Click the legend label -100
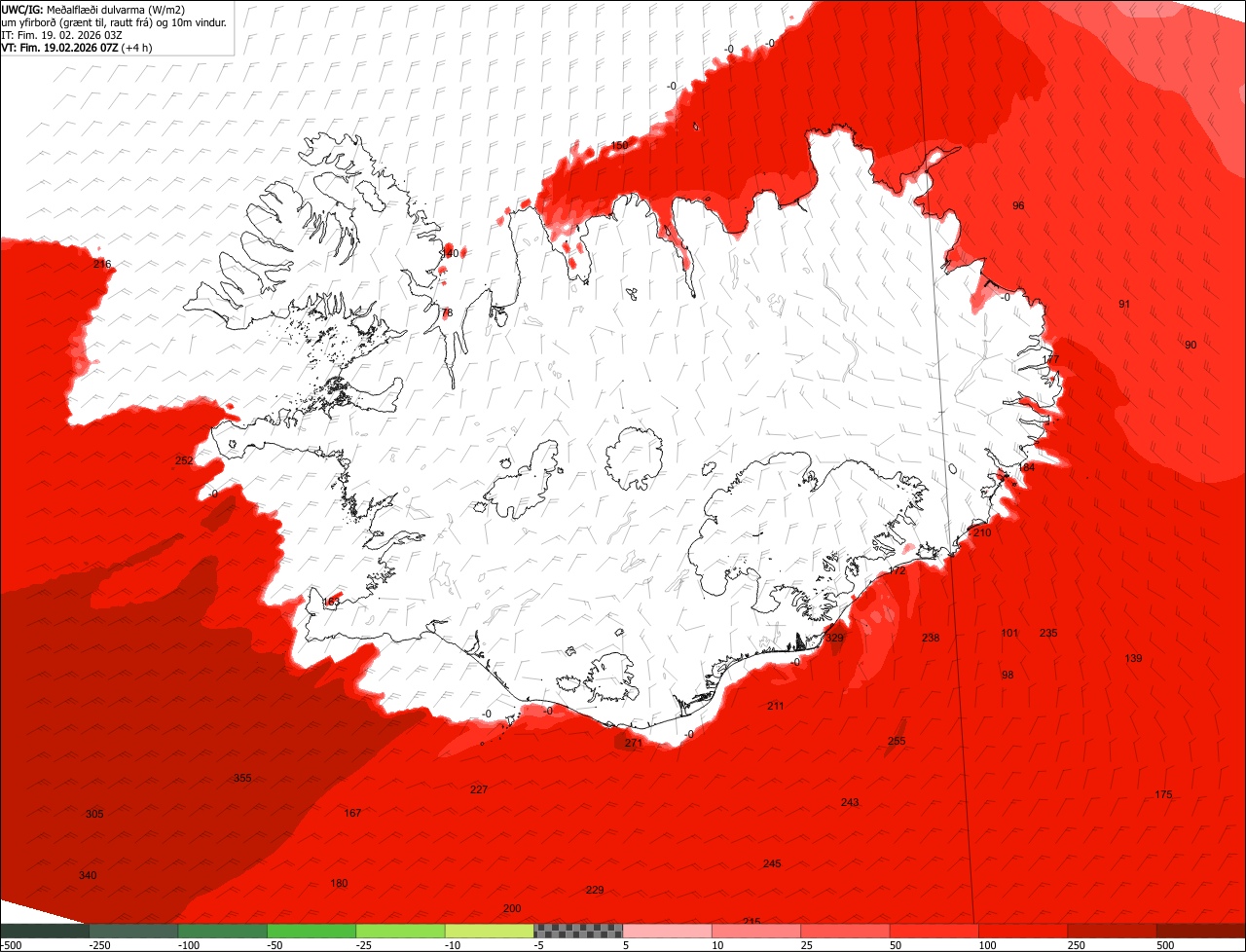 [x=188, y=945]
